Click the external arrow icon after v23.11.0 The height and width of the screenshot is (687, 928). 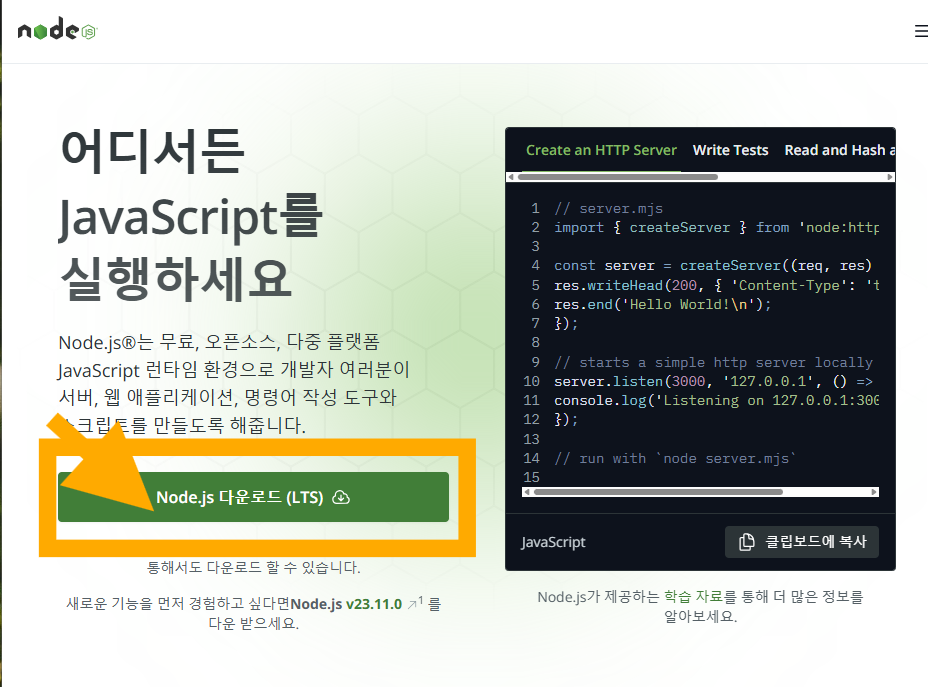tap(412, 605)
